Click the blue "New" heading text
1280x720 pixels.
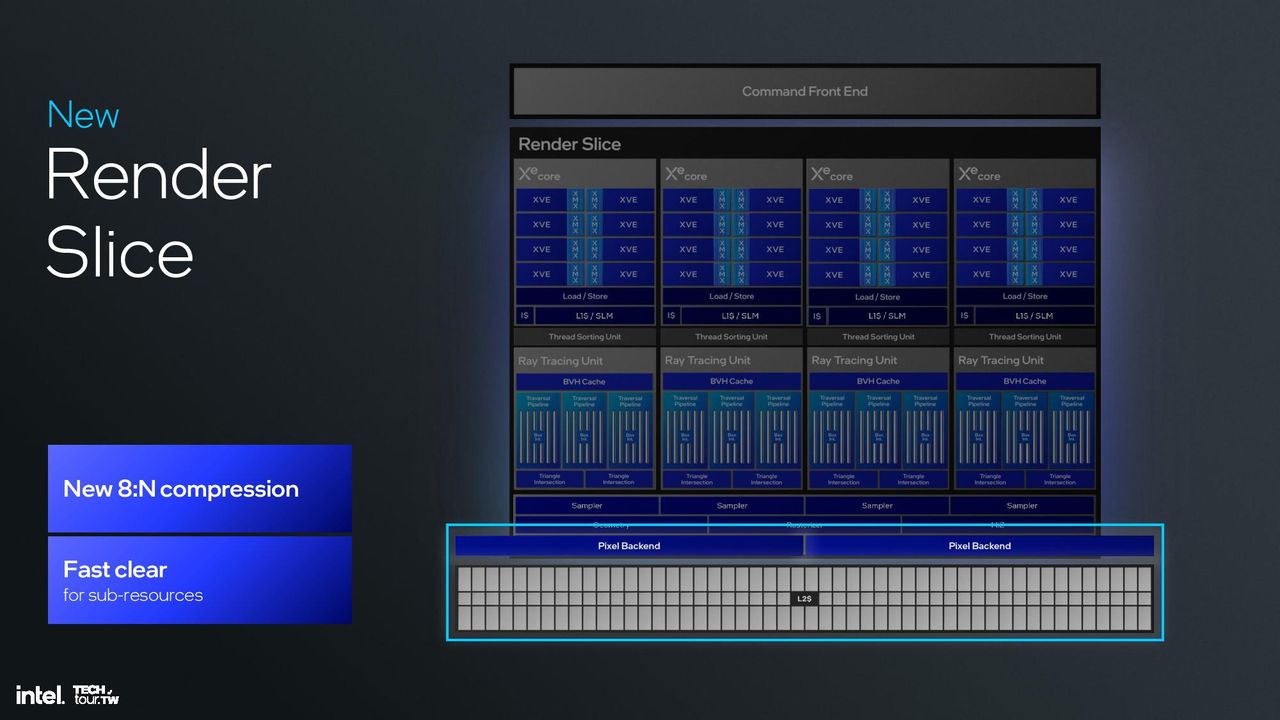(83, 115)
